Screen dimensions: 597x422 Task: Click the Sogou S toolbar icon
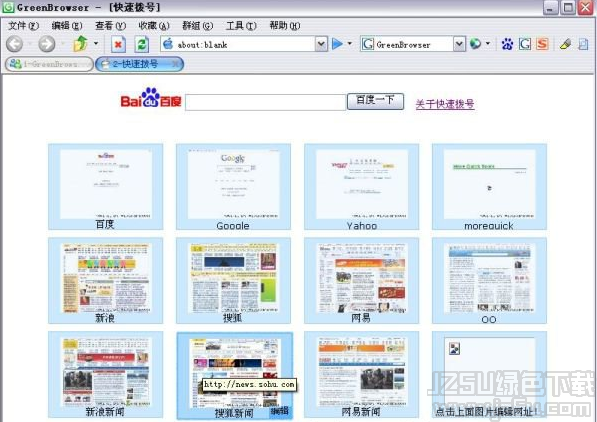[x=542, y=44]
